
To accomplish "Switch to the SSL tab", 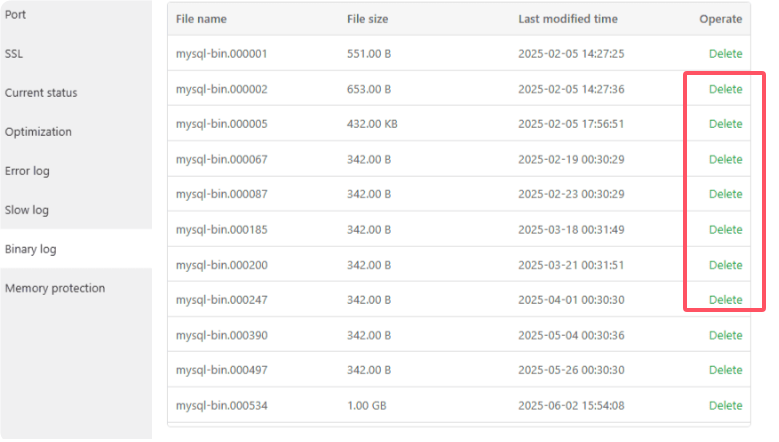I will point(14,54).
